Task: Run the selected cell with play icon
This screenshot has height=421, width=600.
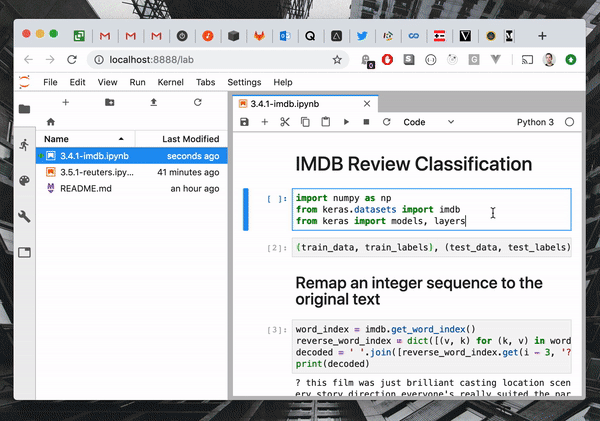Action: point(346,122)
